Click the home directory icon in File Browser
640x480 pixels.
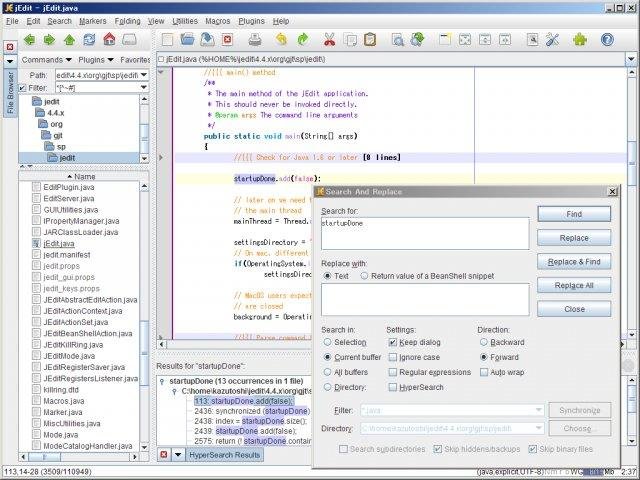click(x=109, y=39)
